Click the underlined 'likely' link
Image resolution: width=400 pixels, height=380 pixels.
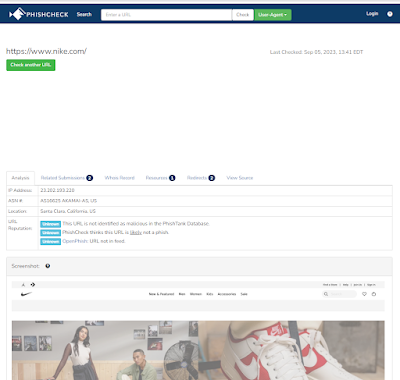click(x=136, y=232)
